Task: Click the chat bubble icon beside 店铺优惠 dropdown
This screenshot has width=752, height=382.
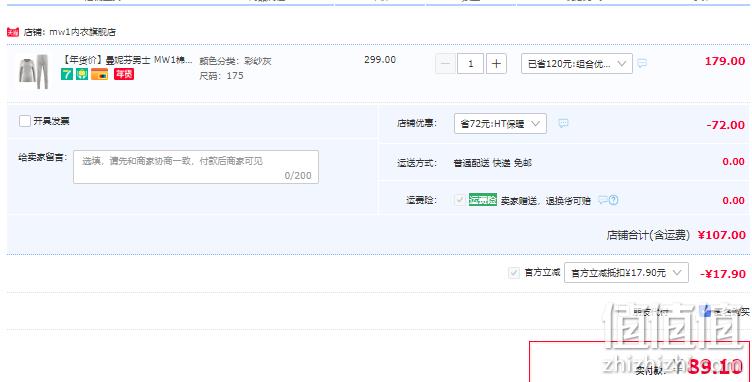Action: 564,123
